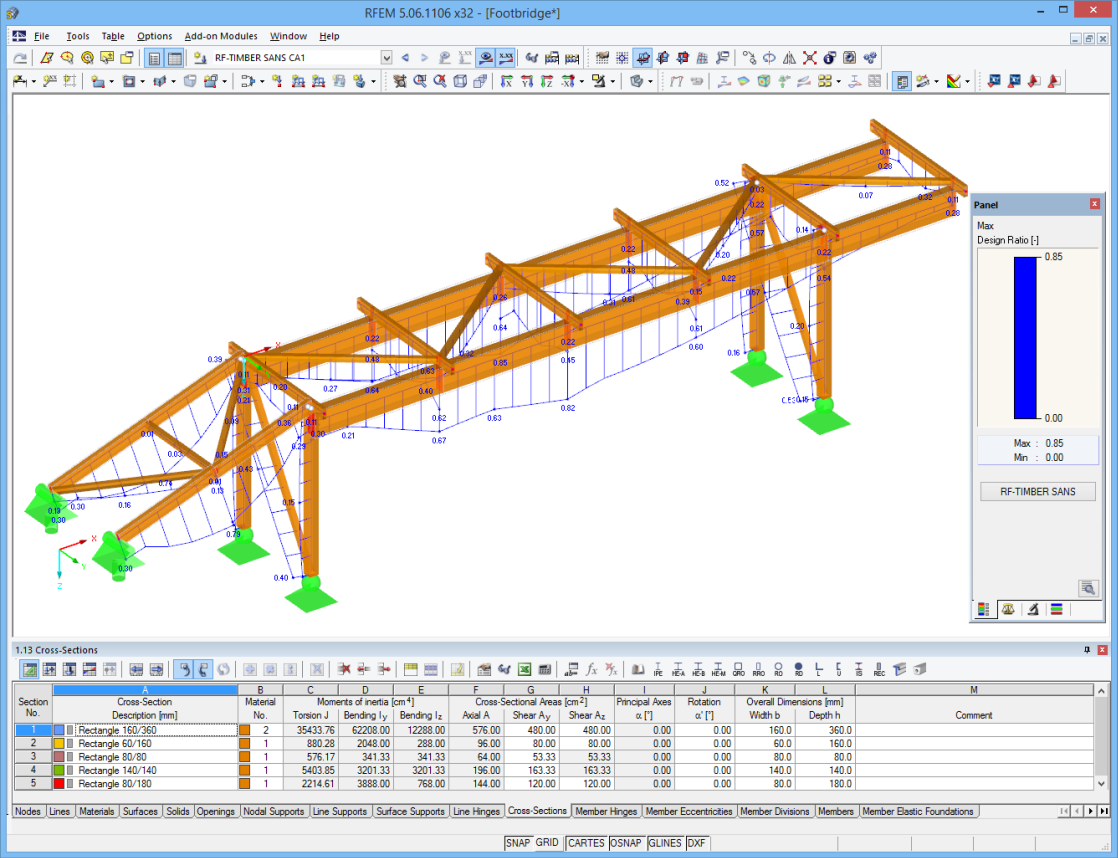This screenshot has height=858, width=1118.
Task: Open the color assignment dropdown in the toolbar
Action: point(965,83)
